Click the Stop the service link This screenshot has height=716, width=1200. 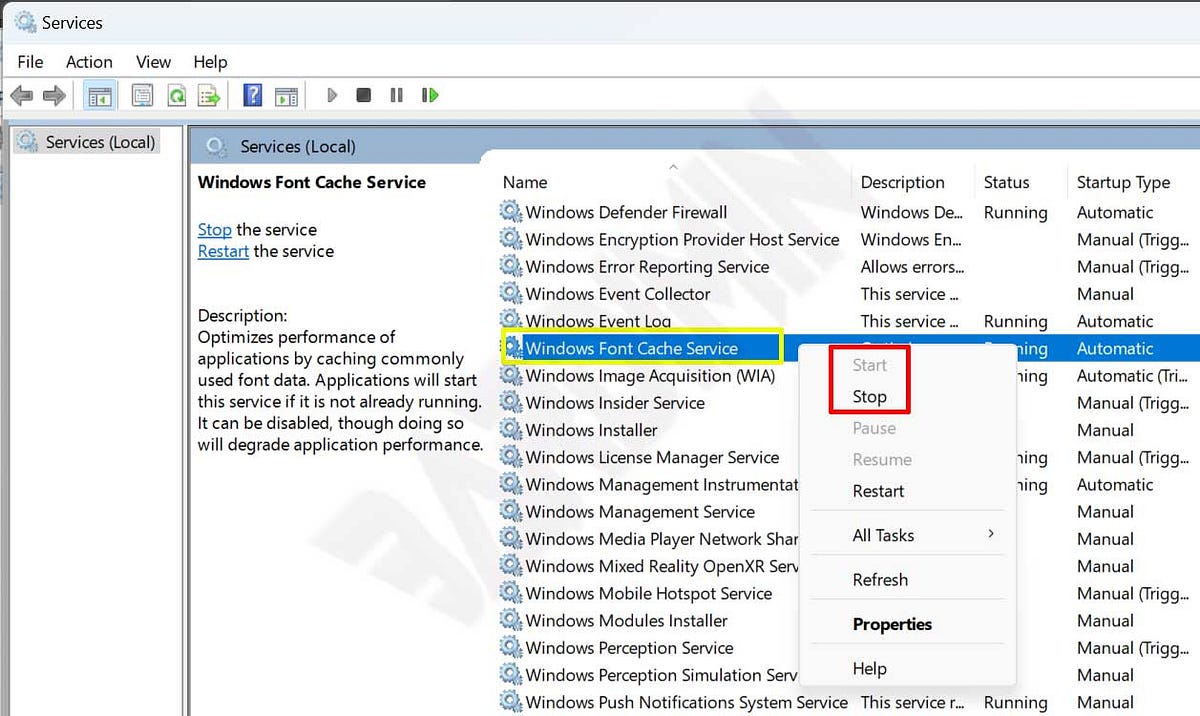click(x=214, y=229)
